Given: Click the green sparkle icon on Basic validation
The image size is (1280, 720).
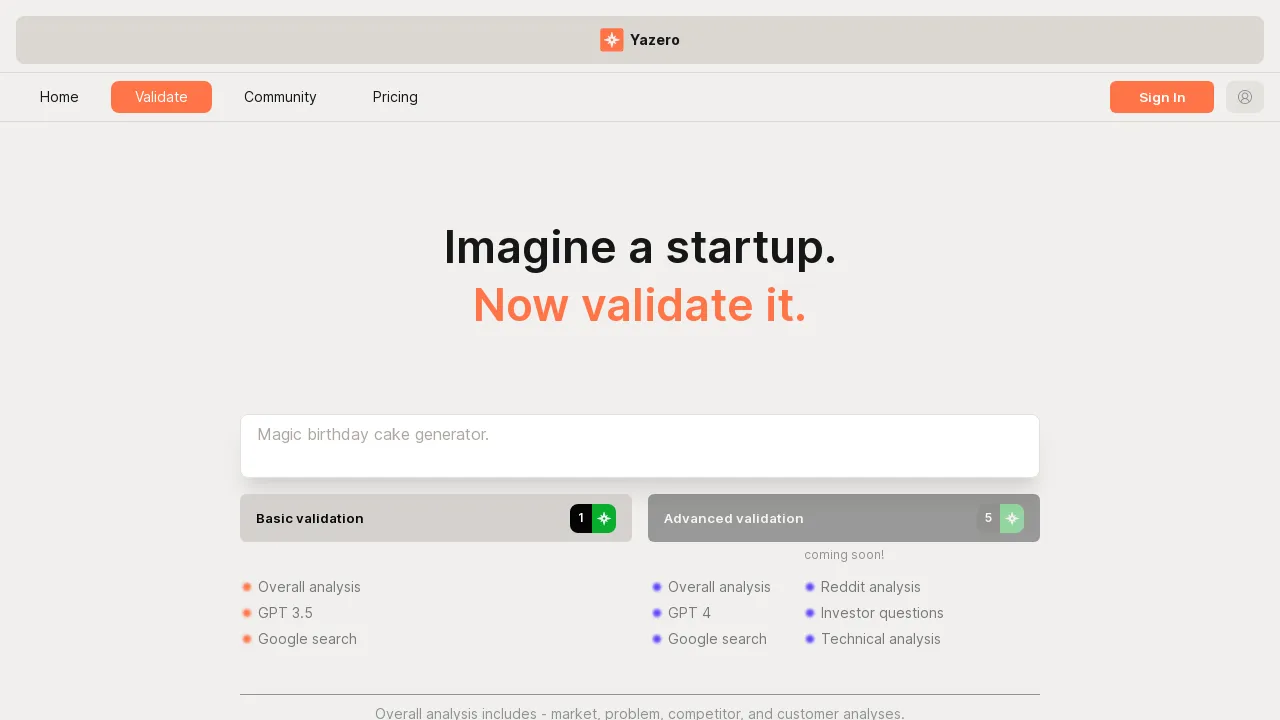Looking at the screenshot, I should coord(604,518).
